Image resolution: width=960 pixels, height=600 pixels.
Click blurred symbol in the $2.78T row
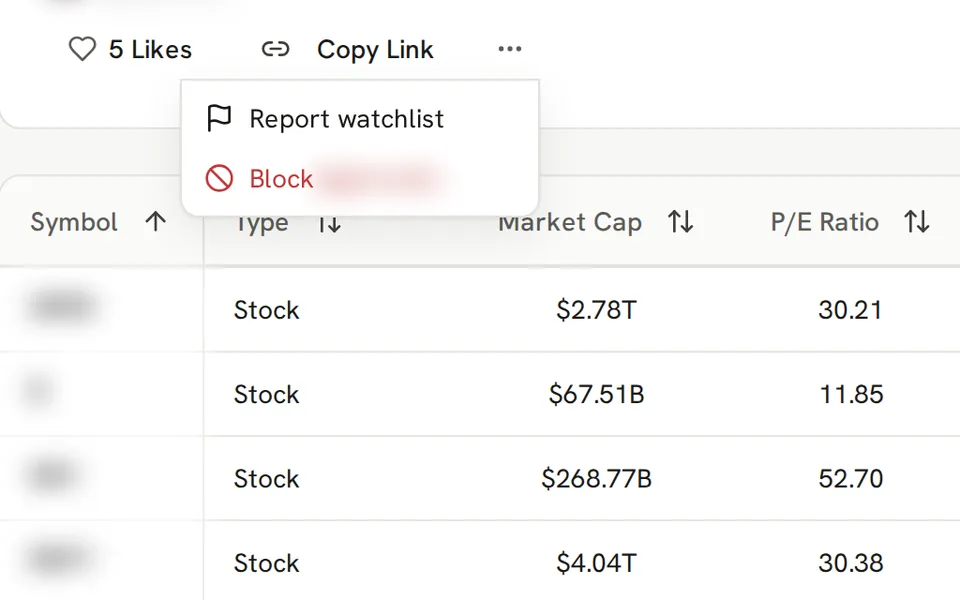(61, 306)
